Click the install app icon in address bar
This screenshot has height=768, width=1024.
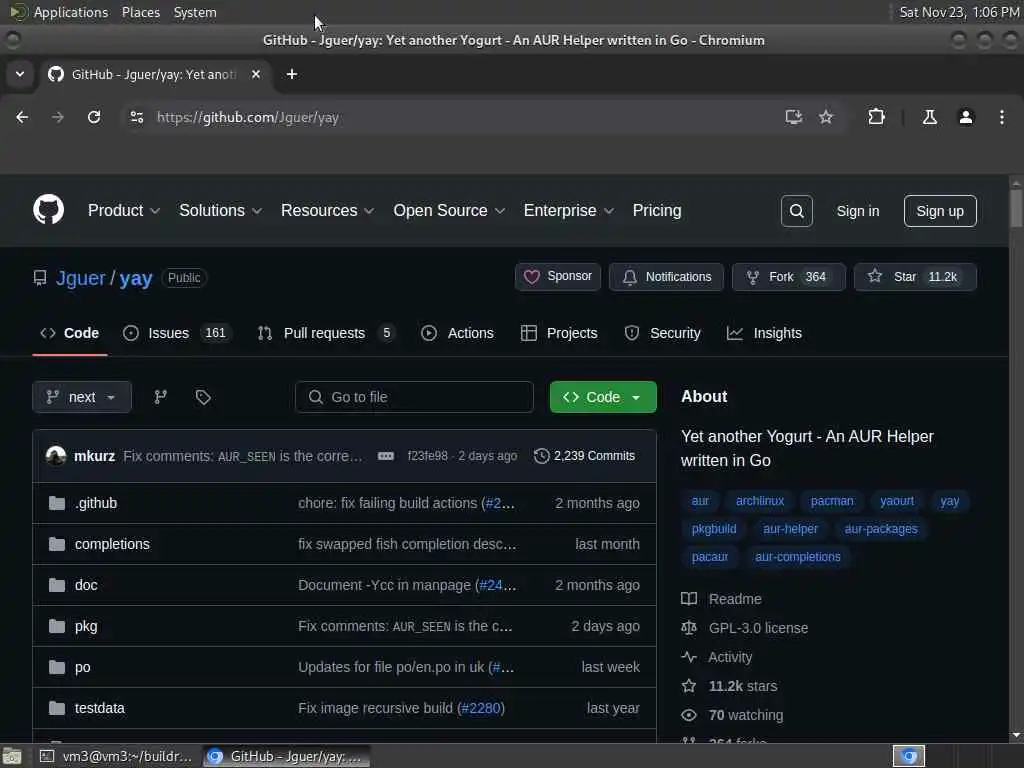tap(793, 117)
